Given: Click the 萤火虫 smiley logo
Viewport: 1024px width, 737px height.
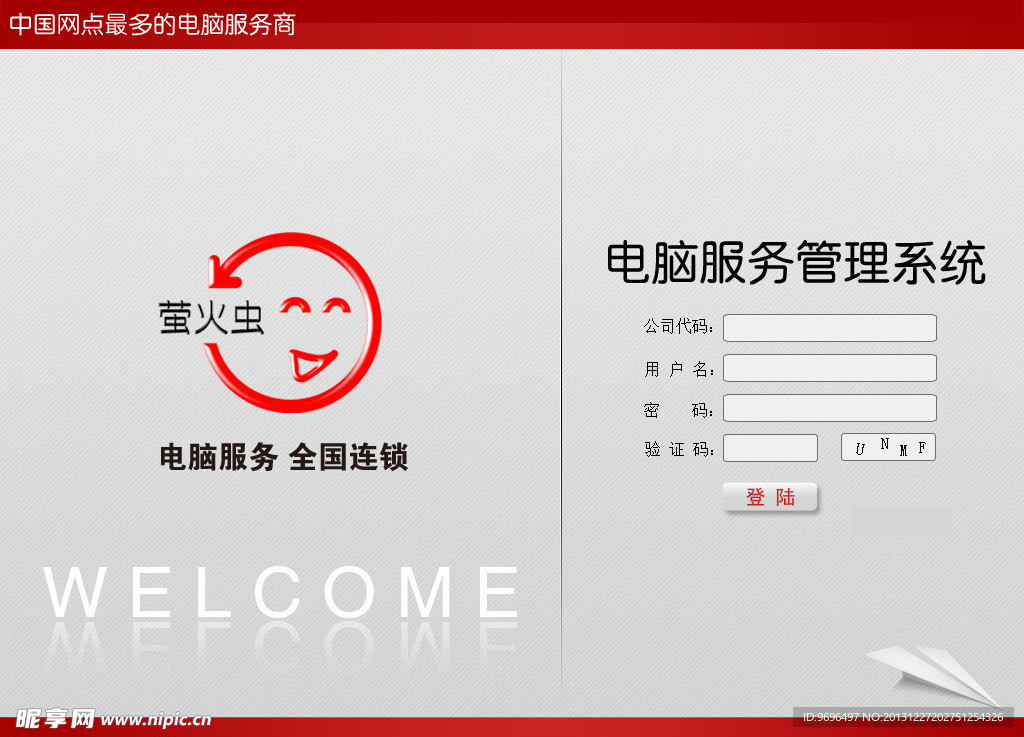Looking at the screenshot, I should tap(270, 322).
